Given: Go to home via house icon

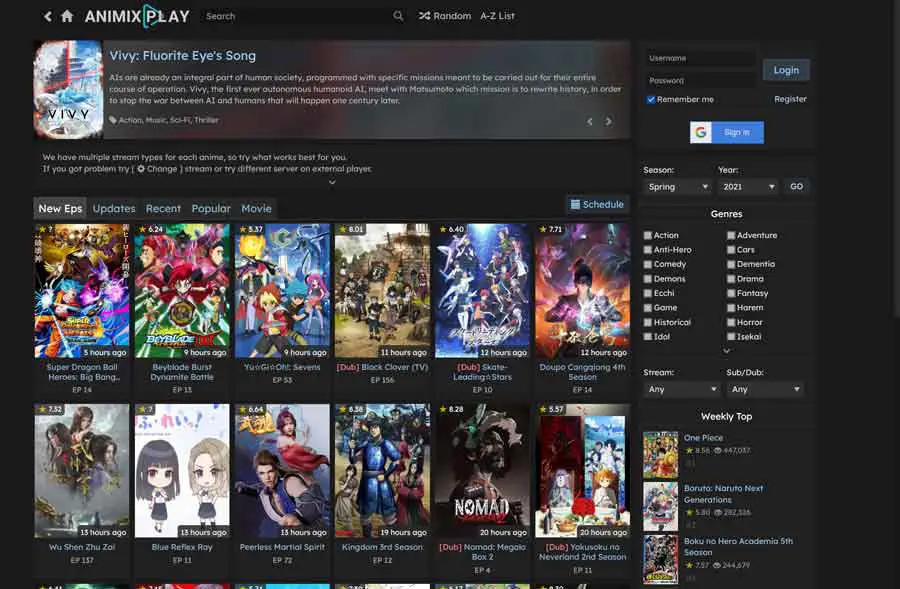Looking at the screenshot, I should coord(67,17).
